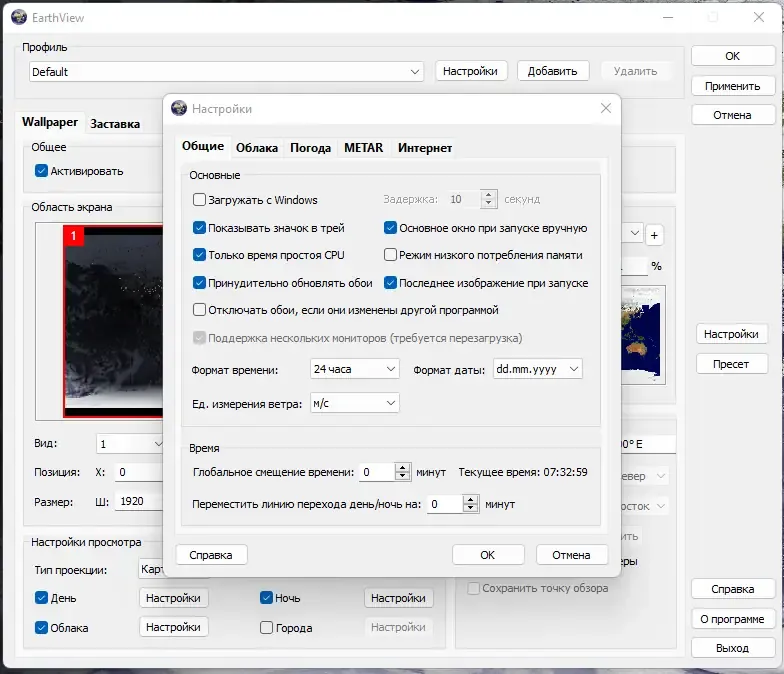
Task: Click the Применить button
Action: point(732,86)
